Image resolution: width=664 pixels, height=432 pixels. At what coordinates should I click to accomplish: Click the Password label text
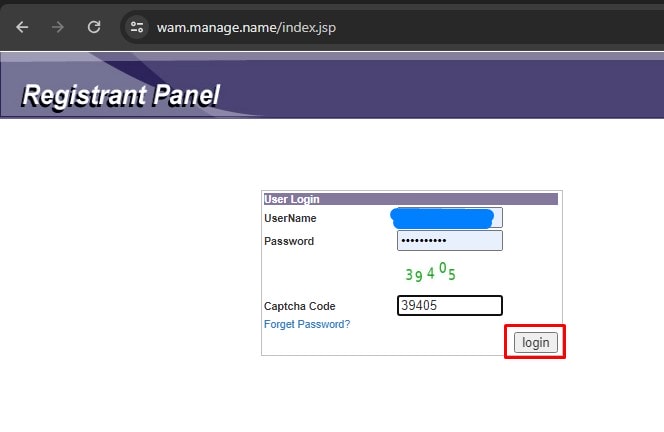click(289, 241)
